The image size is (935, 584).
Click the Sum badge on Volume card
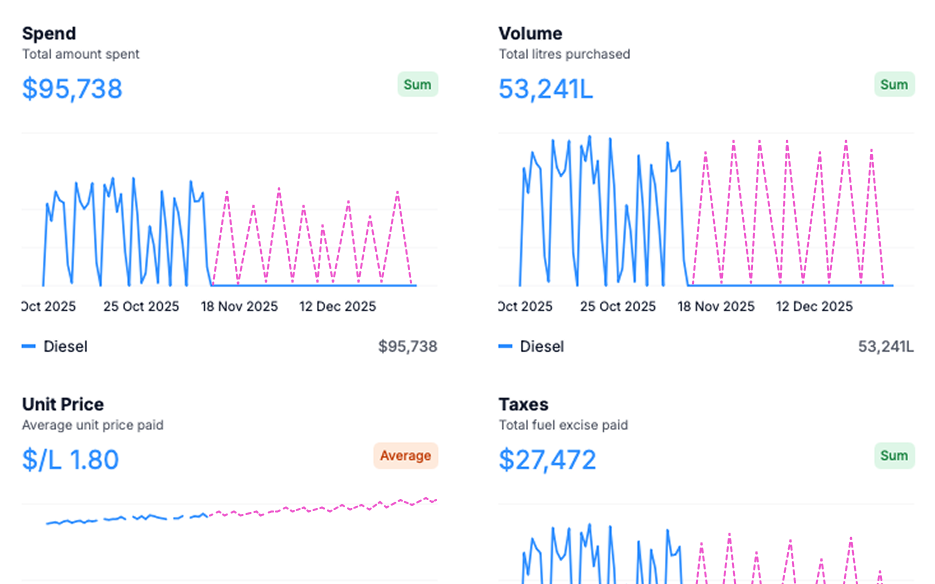point(893,85)
